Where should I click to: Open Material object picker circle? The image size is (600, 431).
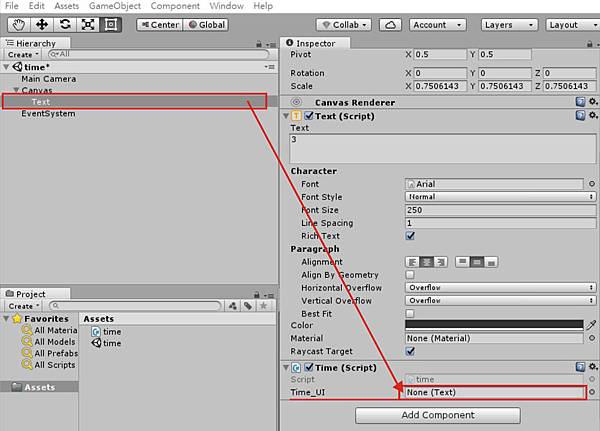pyautogui.click(x=592, y=338)
